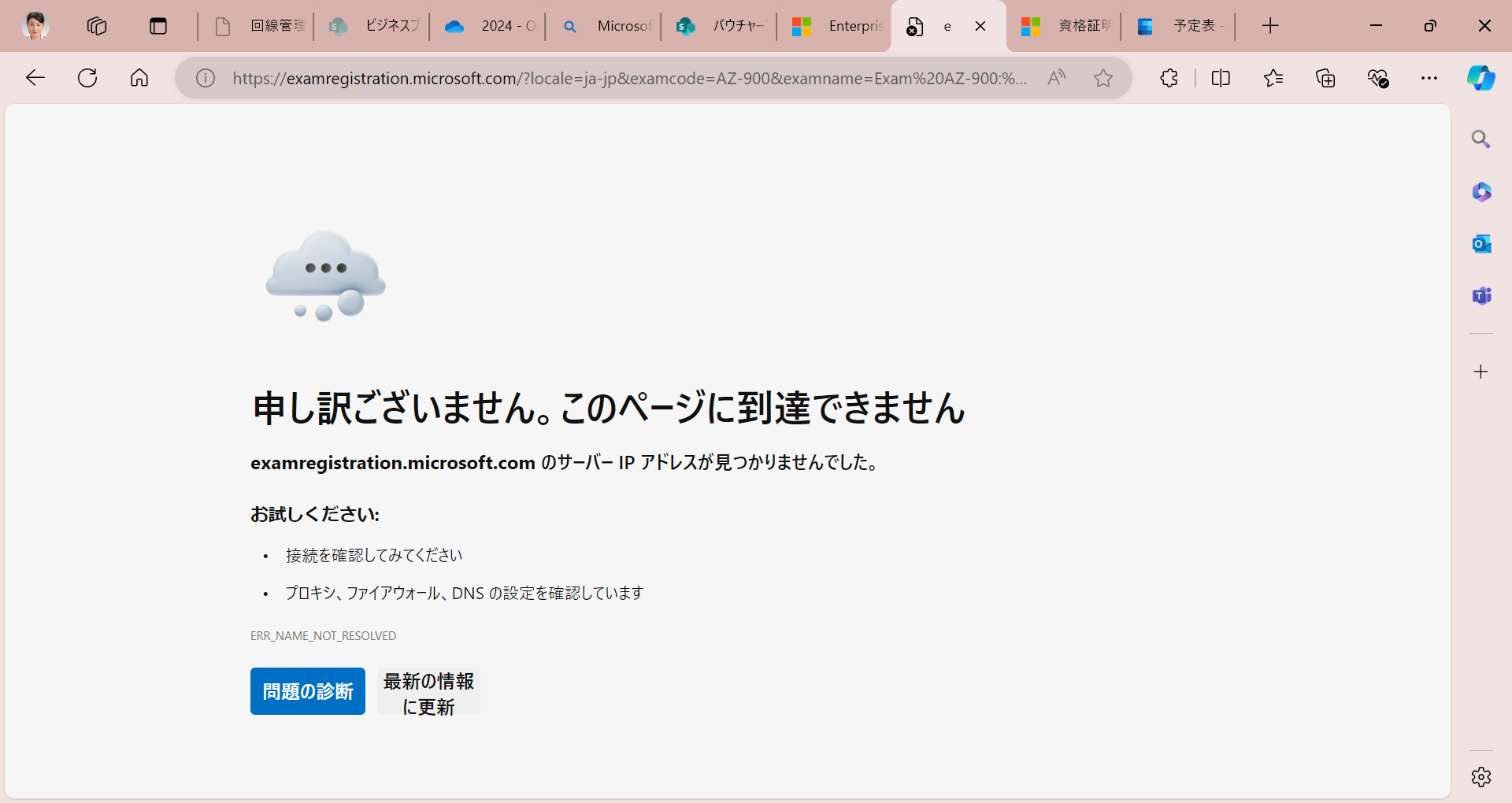Open Browser essentials heart icon
This screenshot has height=803, width=1512.
tap(1377, 78)
